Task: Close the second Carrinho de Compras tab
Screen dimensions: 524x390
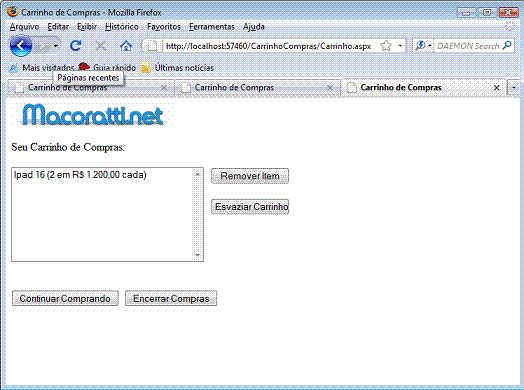Action: tap(330, 88)
